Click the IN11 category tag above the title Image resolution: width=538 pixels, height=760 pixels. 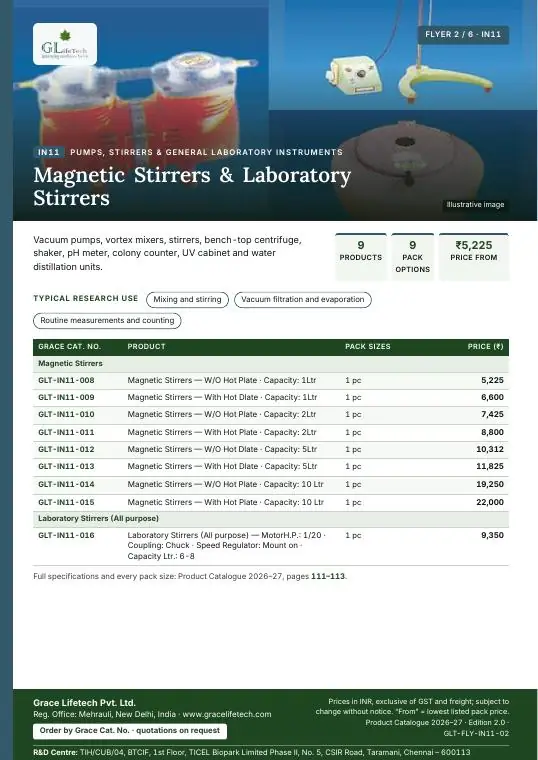click(x=49, y=152)
